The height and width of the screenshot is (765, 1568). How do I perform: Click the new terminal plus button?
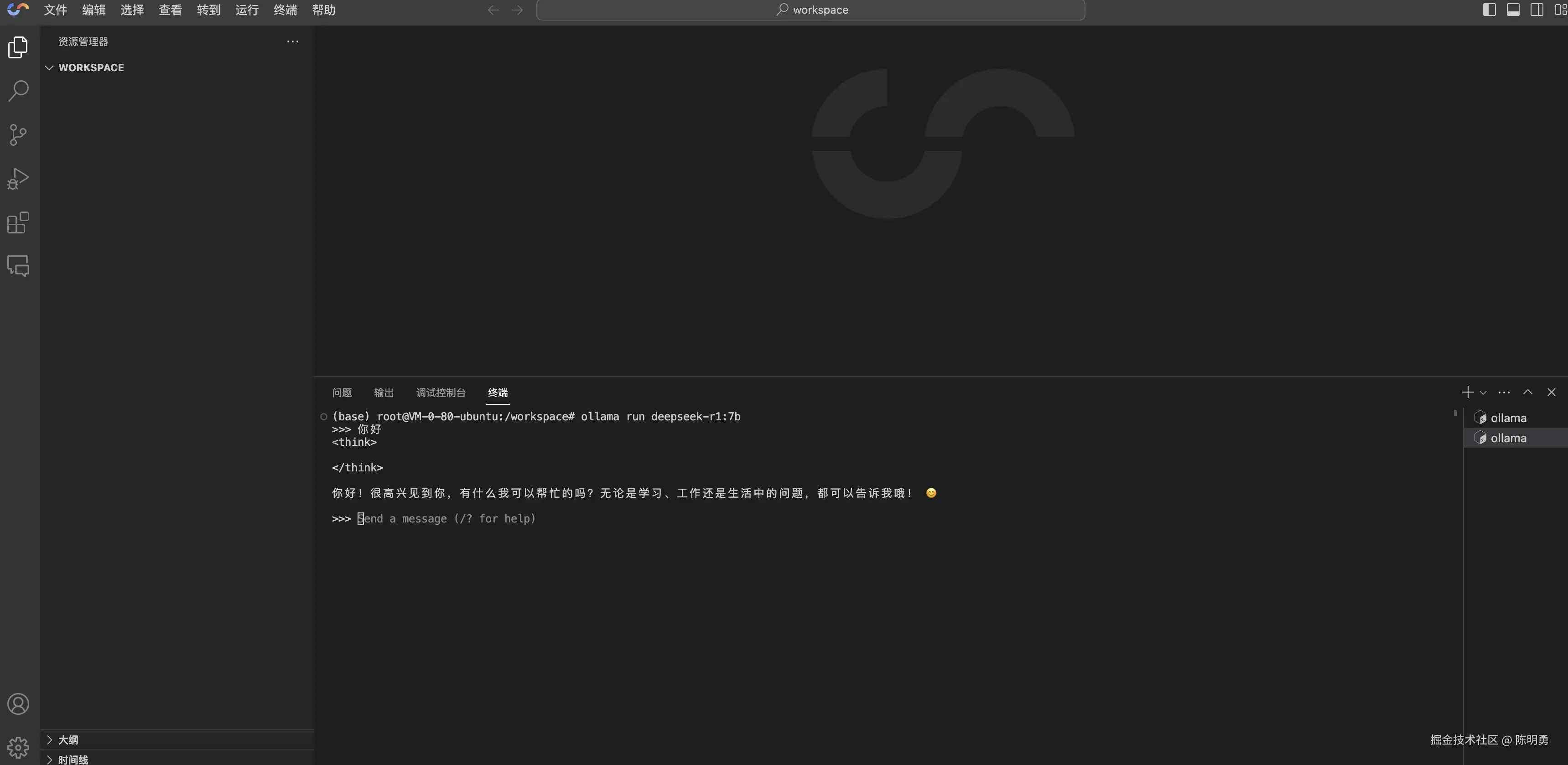coord(1468,393)
